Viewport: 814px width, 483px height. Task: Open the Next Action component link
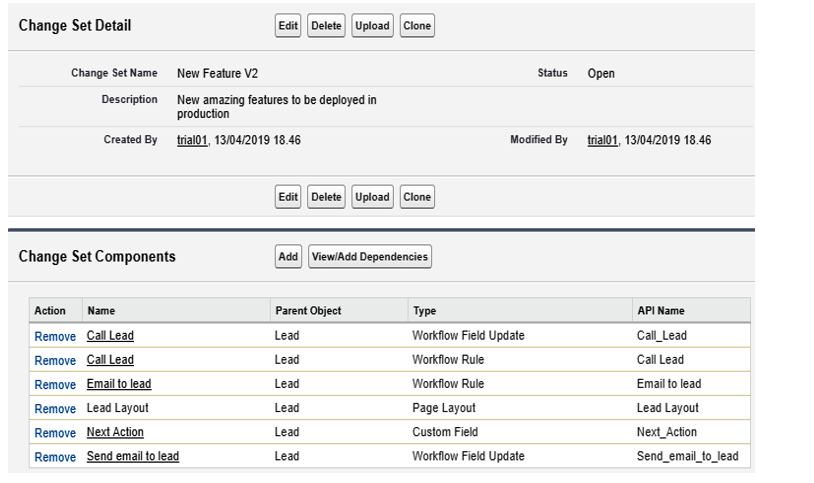coord(115,432)
